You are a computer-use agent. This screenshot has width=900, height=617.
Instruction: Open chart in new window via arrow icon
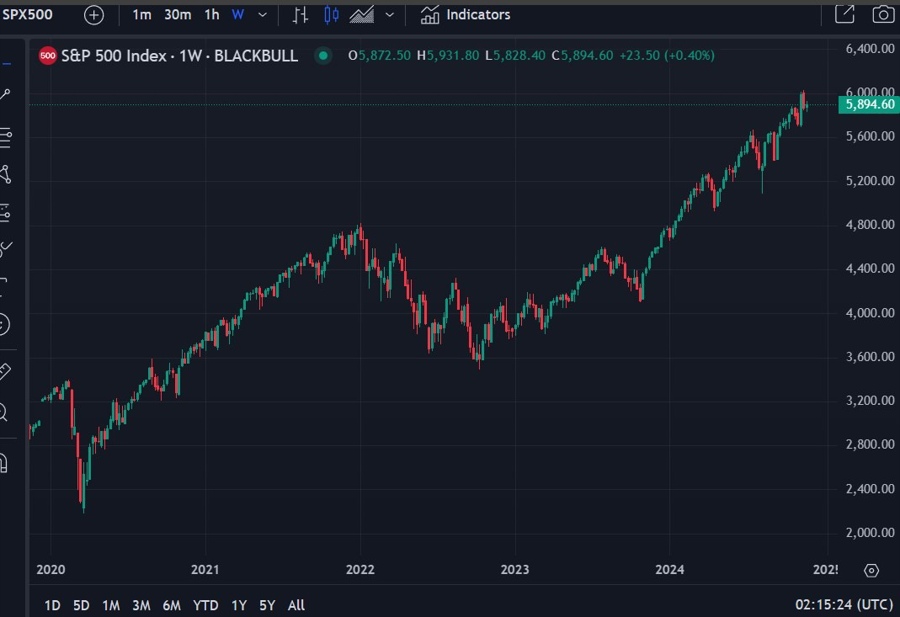(x=845, y=14)
